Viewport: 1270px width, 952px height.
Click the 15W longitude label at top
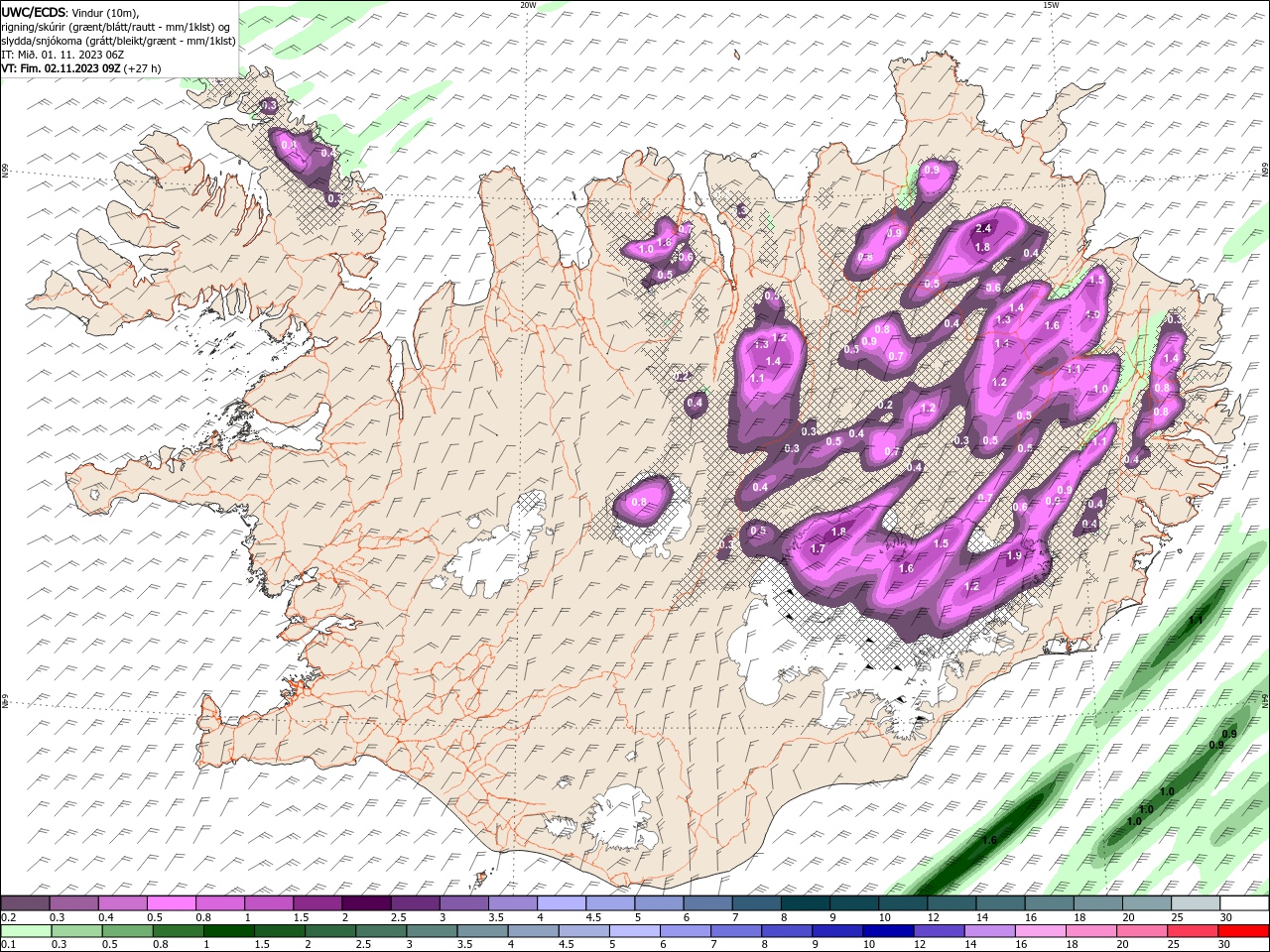pyautogui.click(x=1051, y=5)
